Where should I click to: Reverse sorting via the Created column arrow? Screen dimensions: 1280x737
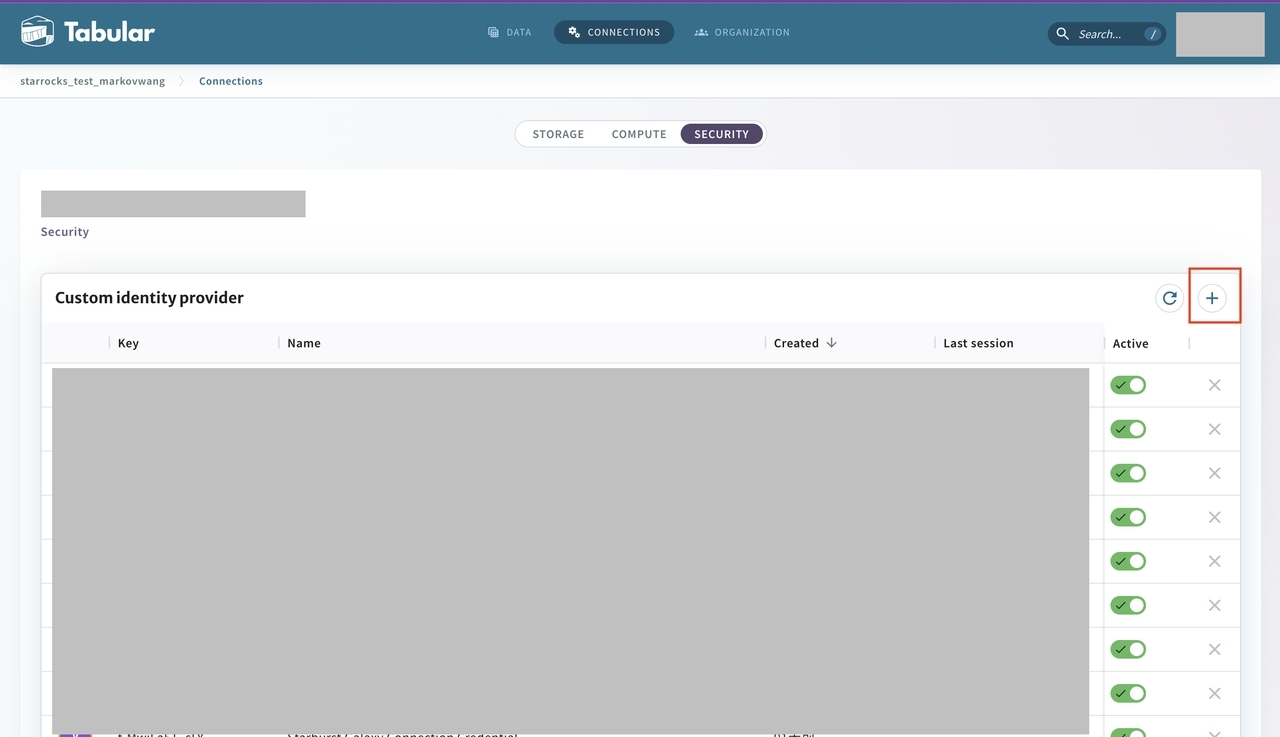[x=832, y=343]
